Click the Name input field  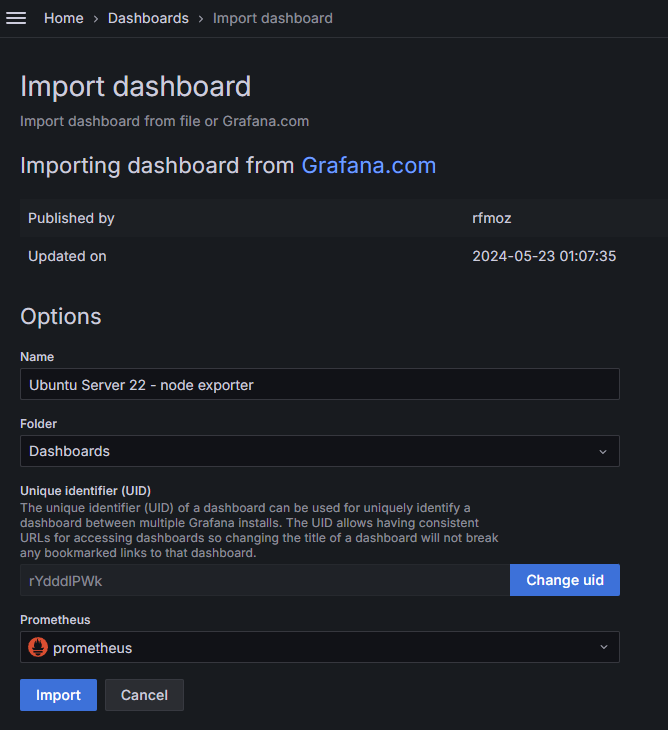(x=320, y=385)
